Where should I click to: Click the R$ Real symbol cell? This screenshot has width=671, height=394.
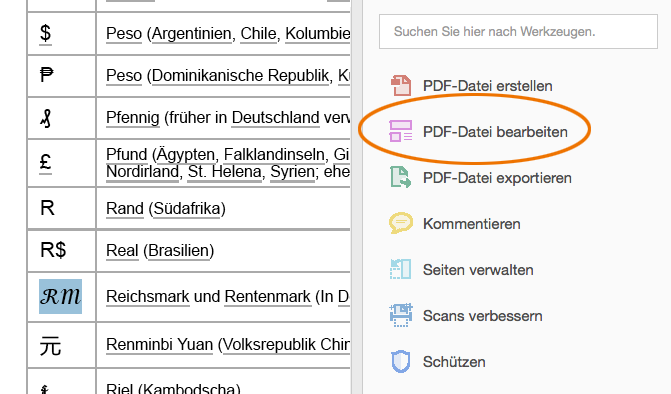62,251
